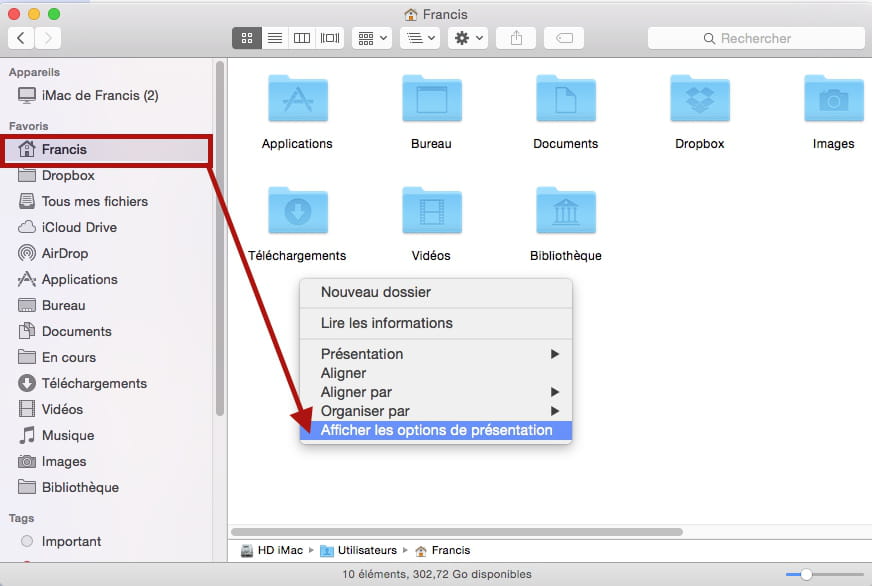Select the Images folder icon
The image size is (872, 586).
pyautogui.click(x=834, y=98)
